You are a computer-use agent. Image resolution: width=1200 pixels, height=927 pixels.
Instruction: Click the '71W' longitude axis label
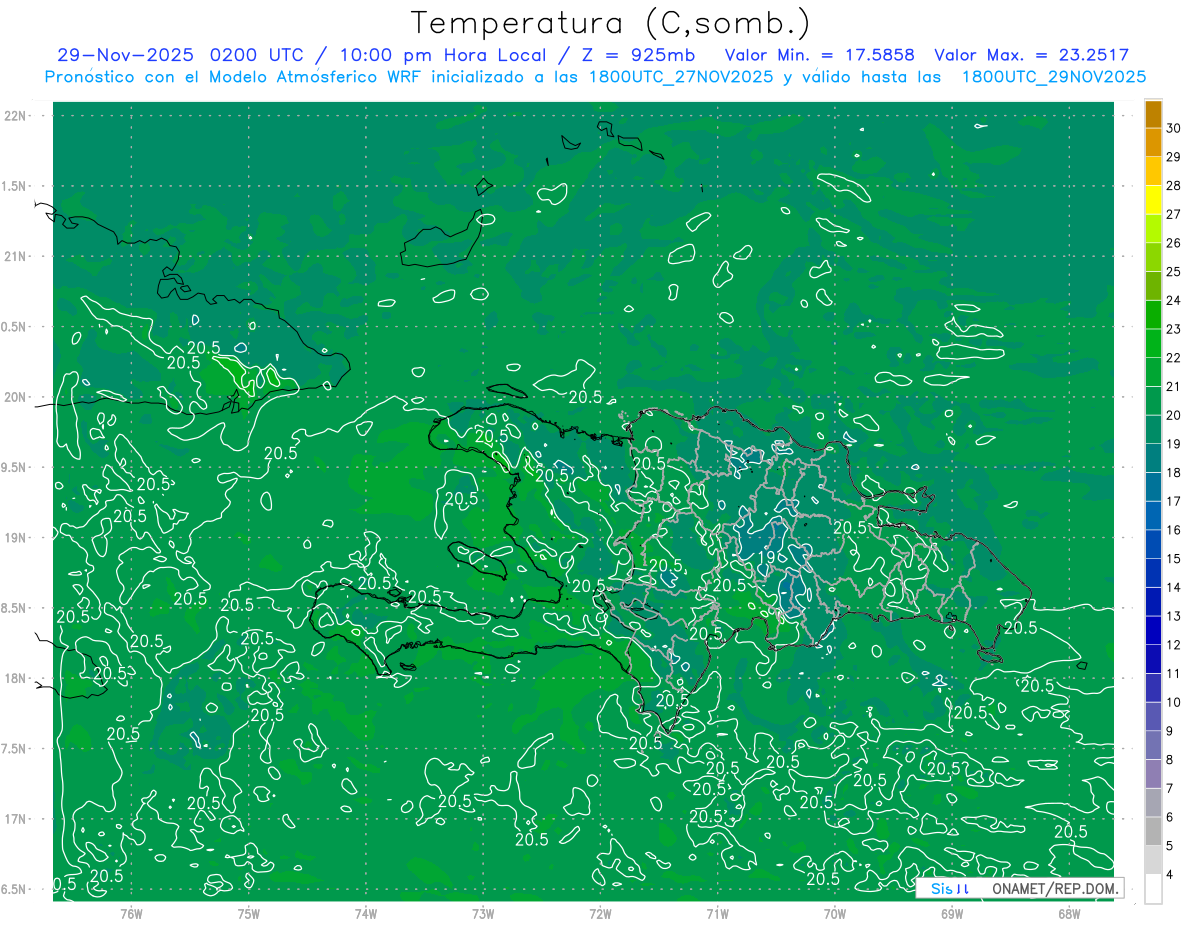tap(717, 914)
